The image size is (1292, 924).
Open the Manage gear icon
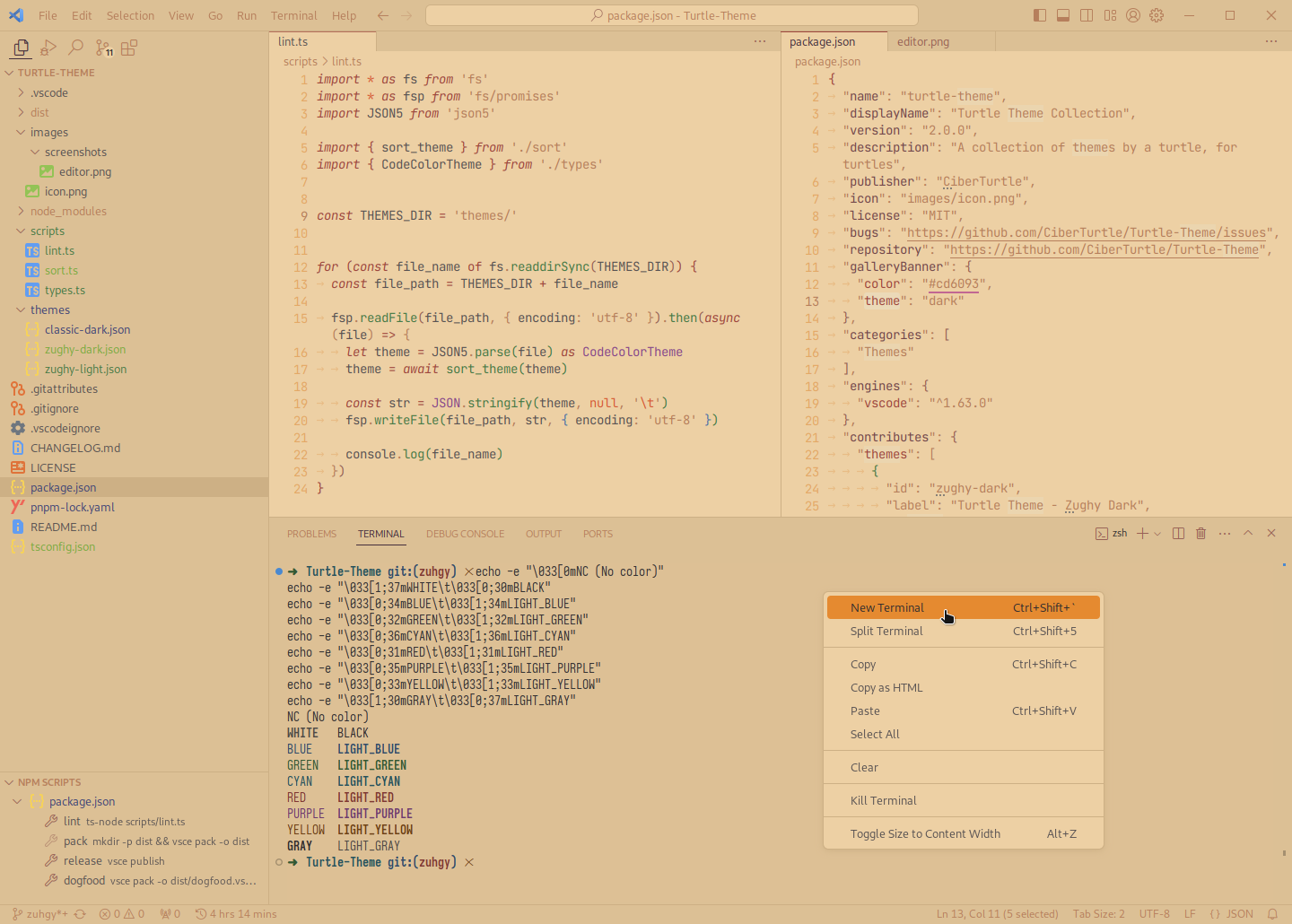click(x=1157, y=15)
